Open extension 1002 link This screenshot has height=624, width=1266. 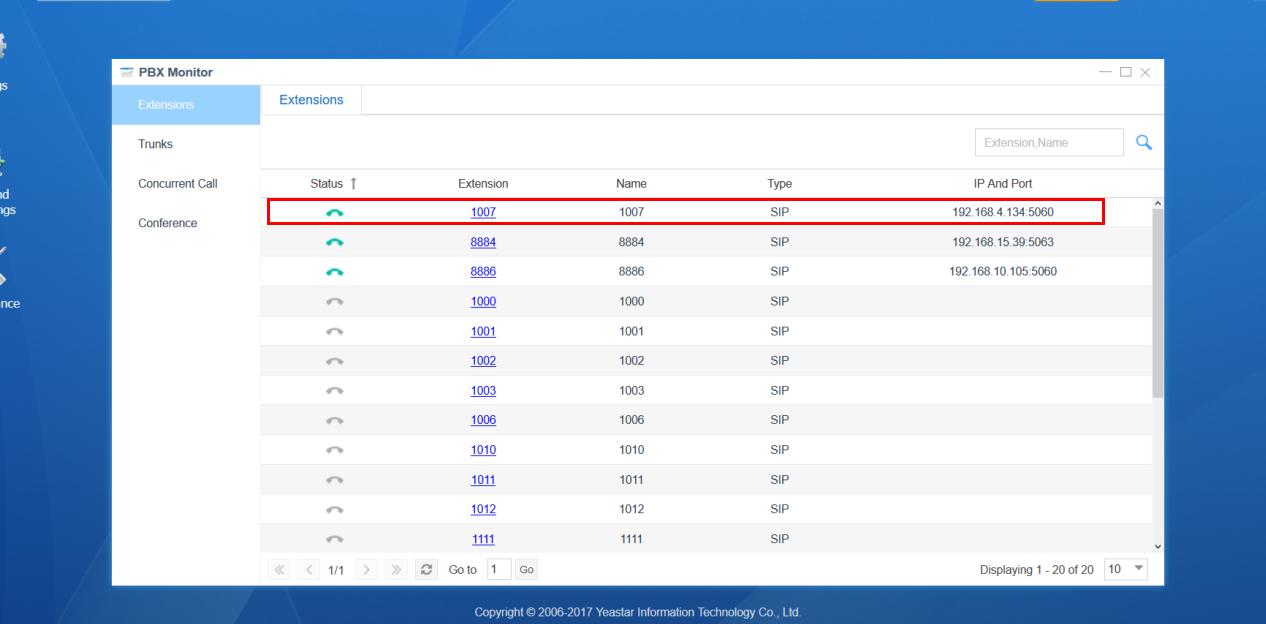[483, 361]
